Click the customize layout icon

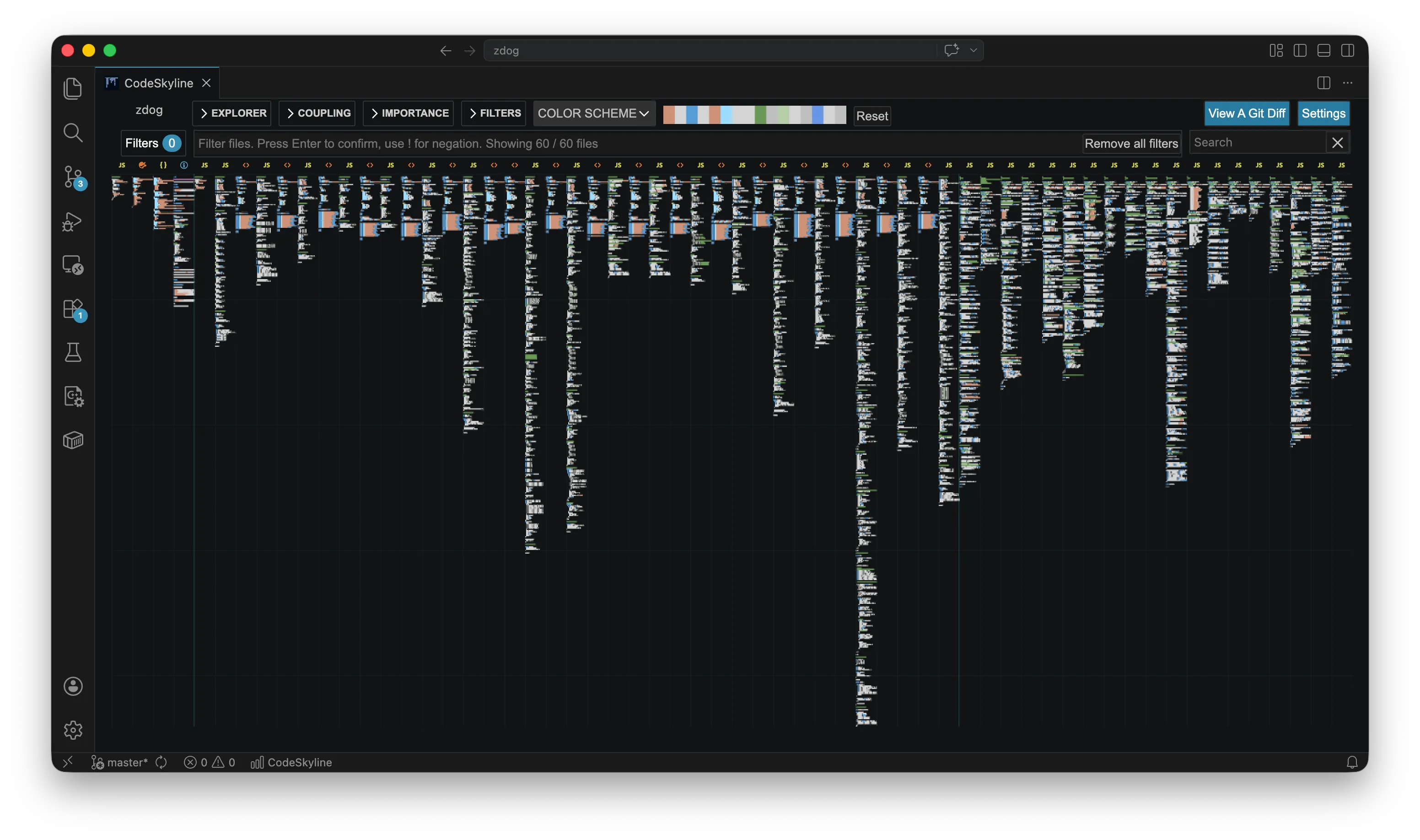coord(1276,50)
